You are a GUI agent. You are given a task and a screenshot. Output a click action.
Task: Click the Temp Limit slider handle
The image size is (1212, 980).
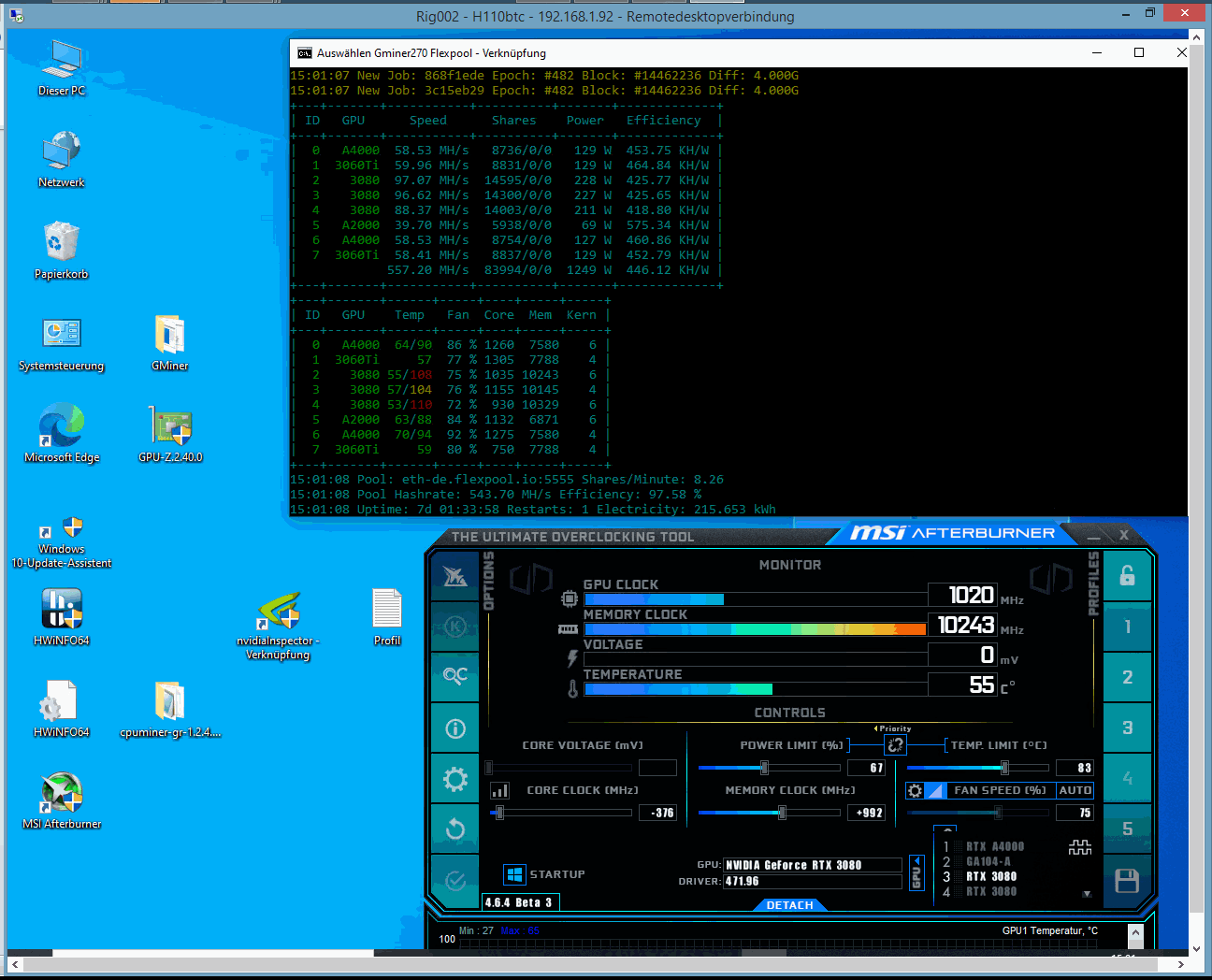(x=1004, y=768)
